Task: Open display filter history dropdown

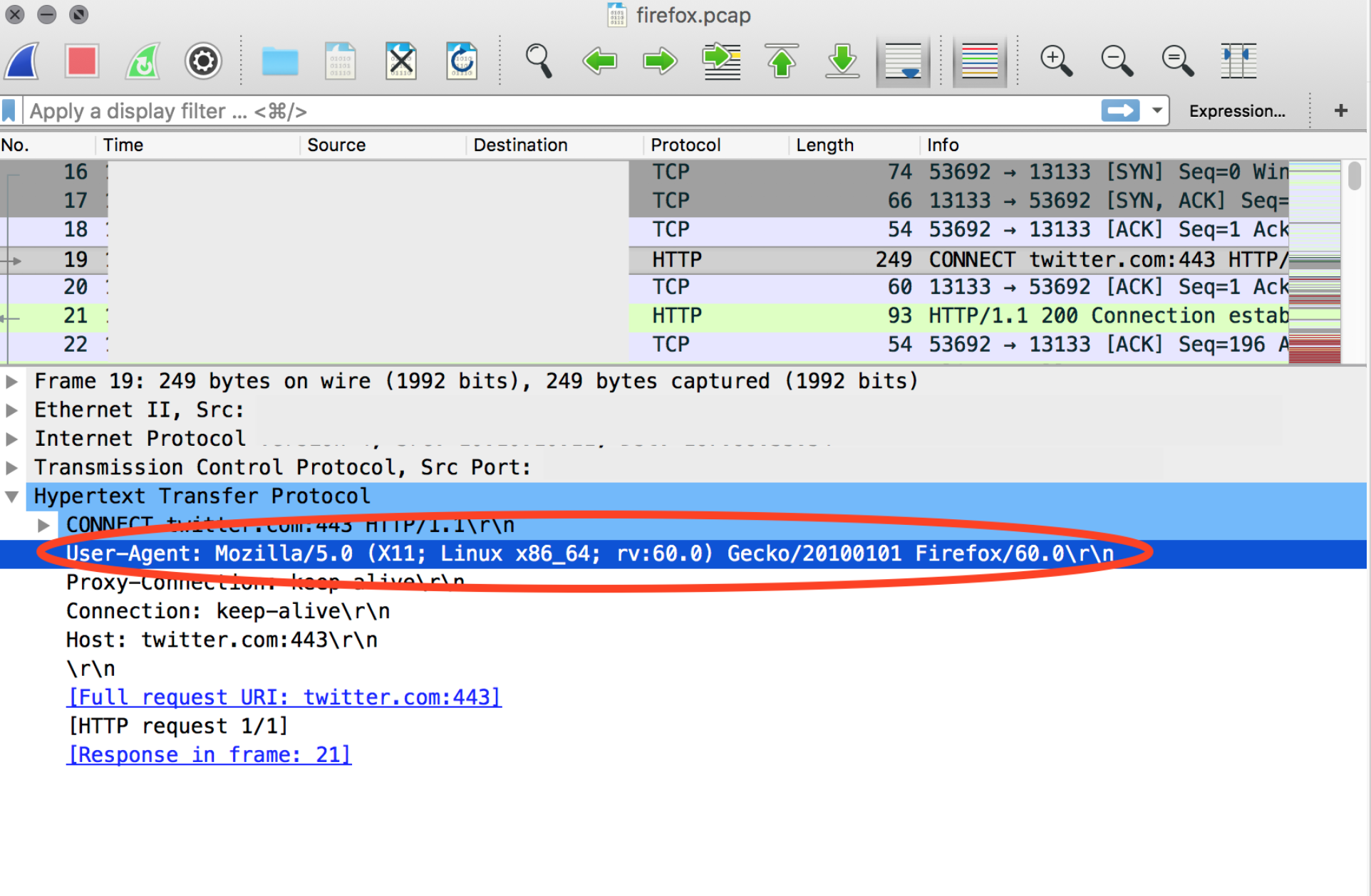Action: (x=1157, y=110)
